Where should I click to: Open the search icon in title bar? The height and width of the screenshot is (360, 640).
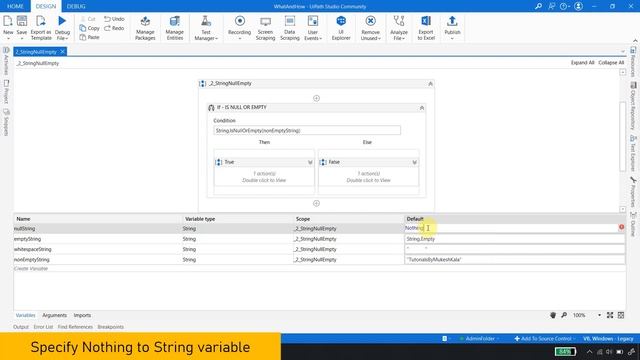pyautogui.click(x=539, y=6)
